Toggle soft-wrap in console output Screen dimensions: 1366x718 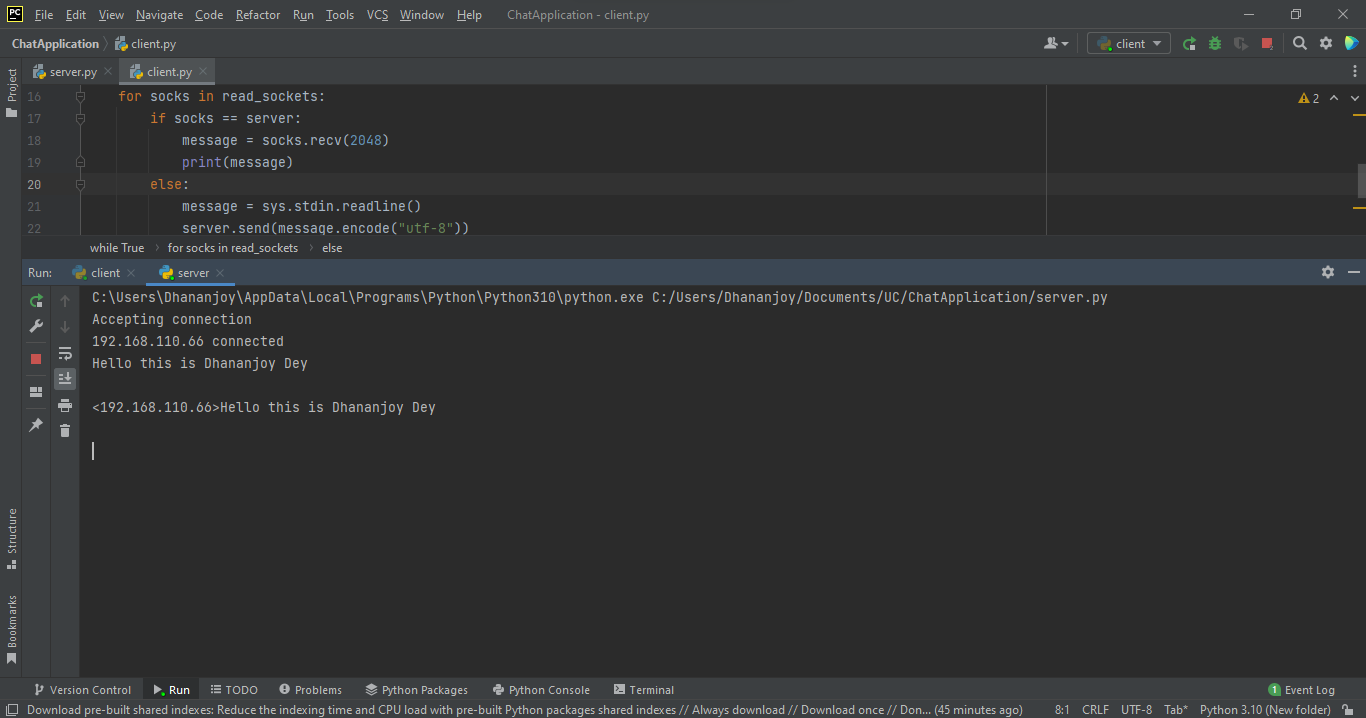[65, 353]
